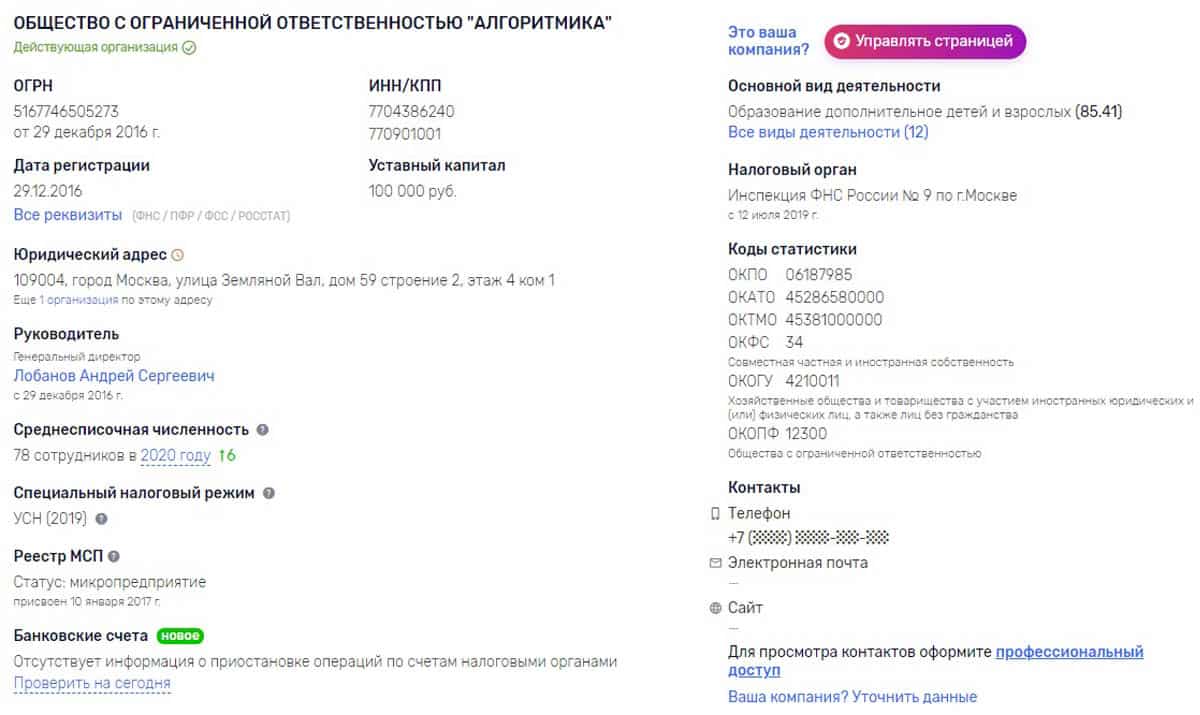
Task: Click the green новое badge
Action: pyautogui.click(x=180, y=636)
